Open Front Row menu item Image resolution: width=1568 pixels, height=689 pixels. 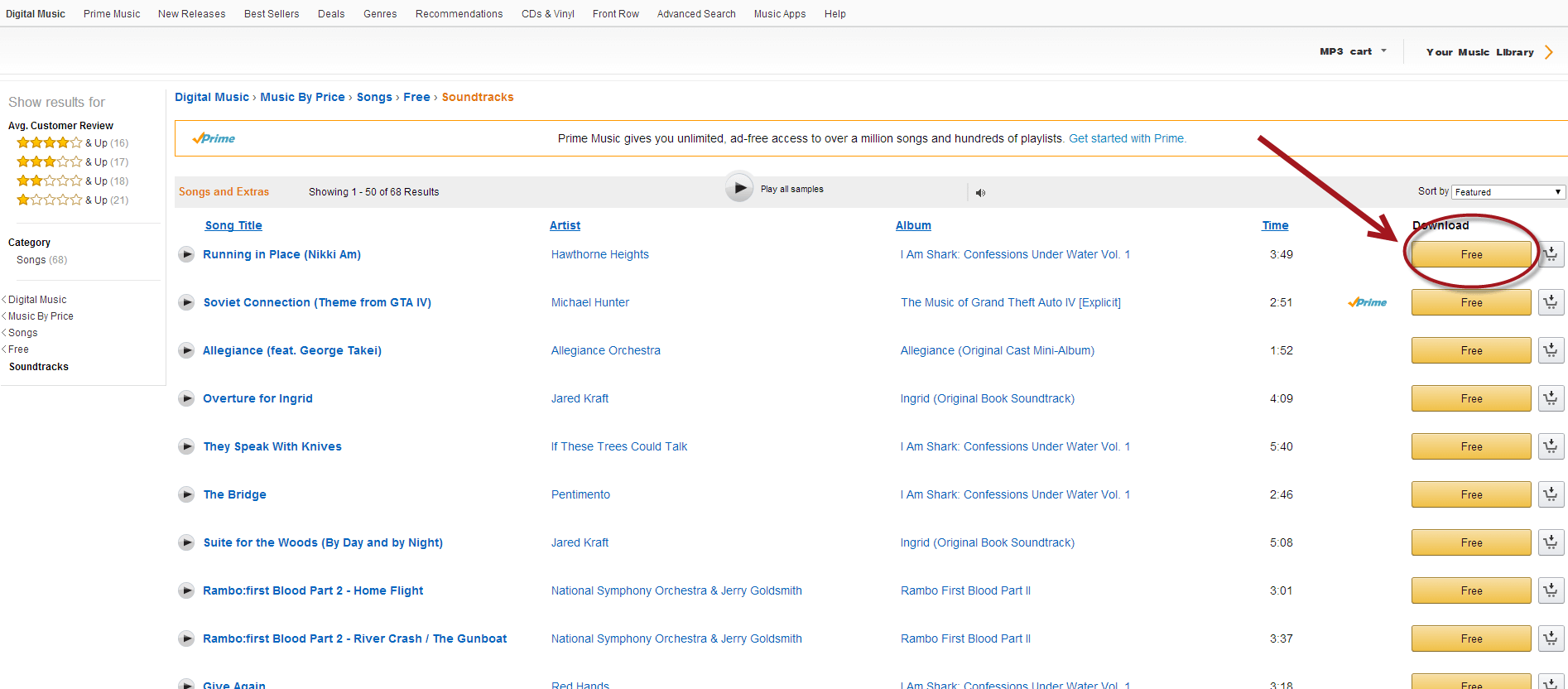click(616, 14)
